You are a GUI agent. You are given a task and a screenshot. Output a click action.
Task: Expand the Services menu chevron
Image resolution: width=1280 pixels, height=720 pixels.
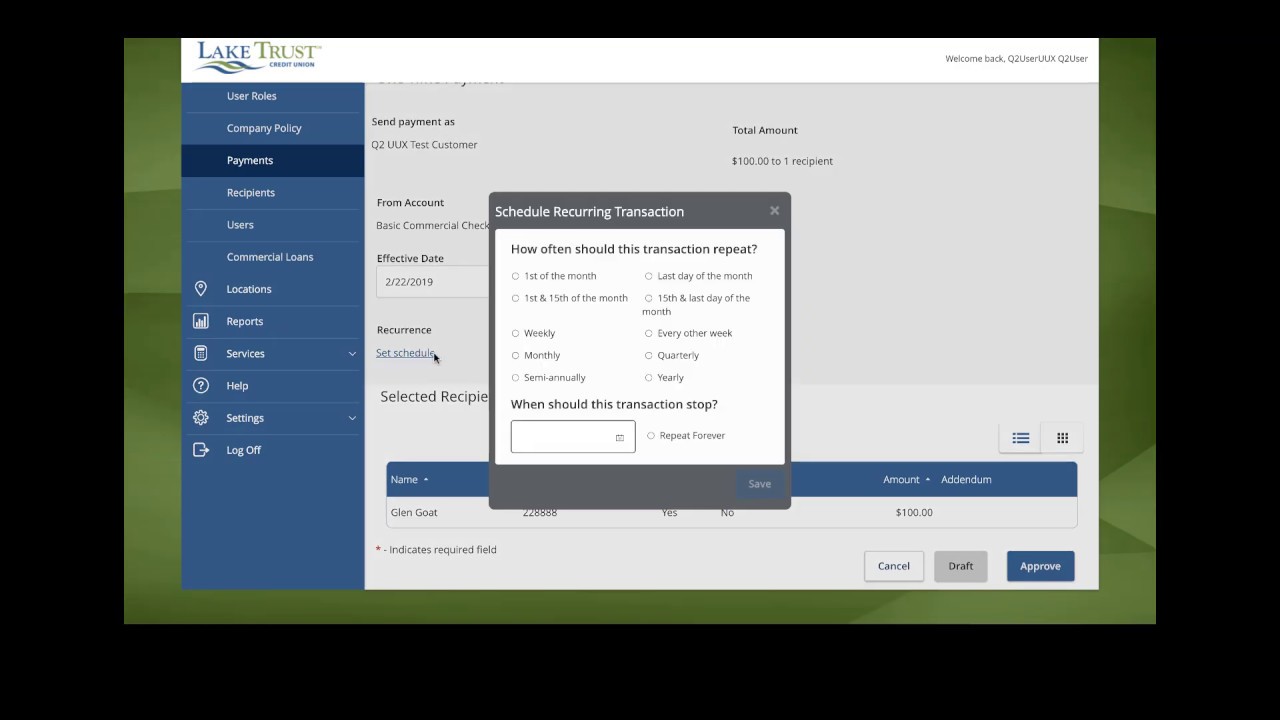pyautogui.click(x=352, y=354)
